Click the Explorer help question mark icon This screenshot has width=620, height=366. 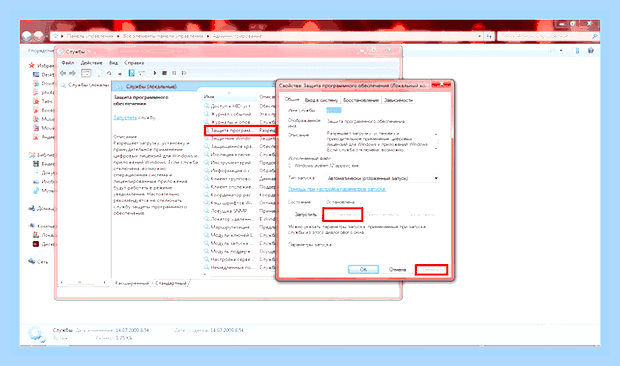click(591, 51)
